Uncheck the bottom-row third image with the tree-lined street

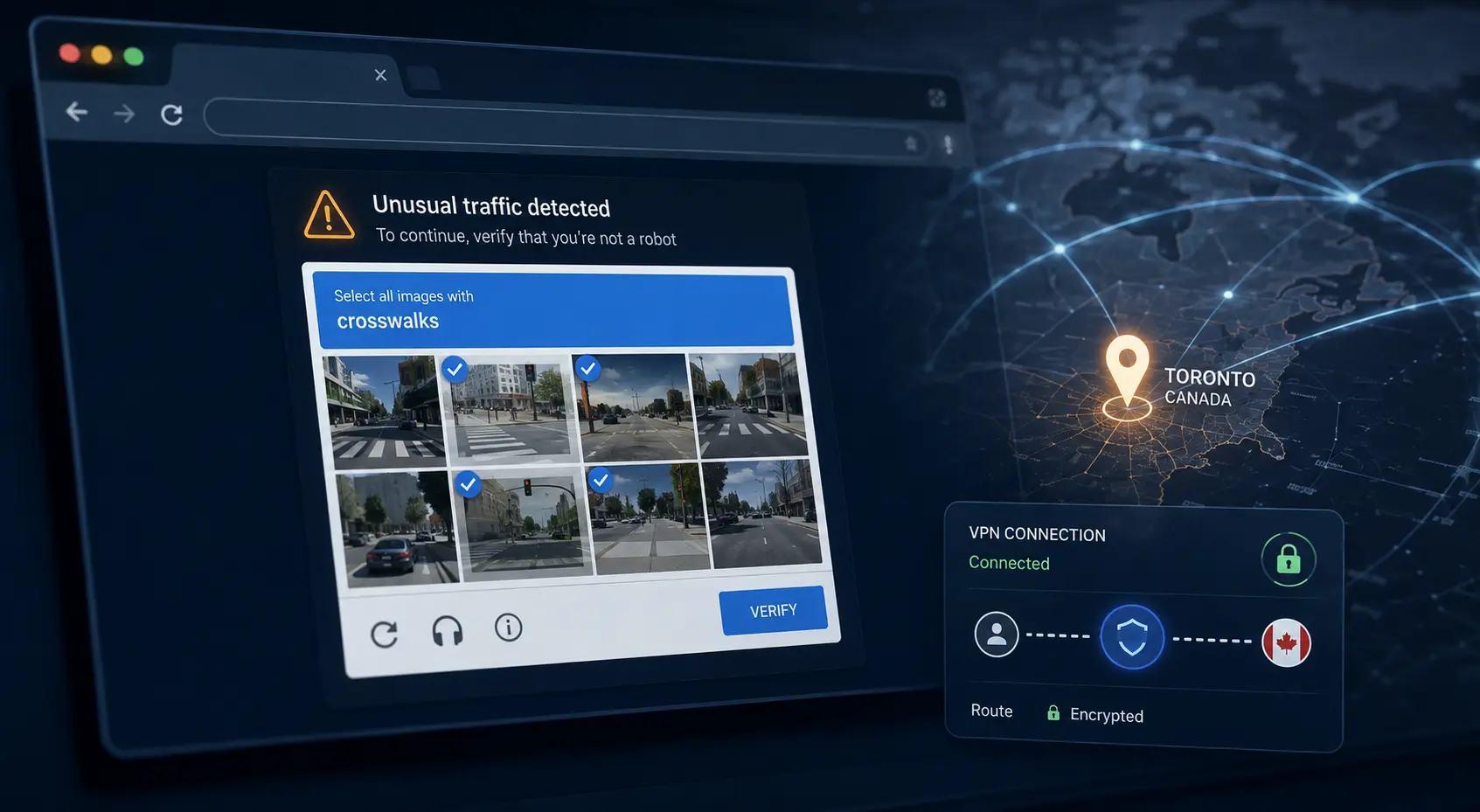coord(649,518)
